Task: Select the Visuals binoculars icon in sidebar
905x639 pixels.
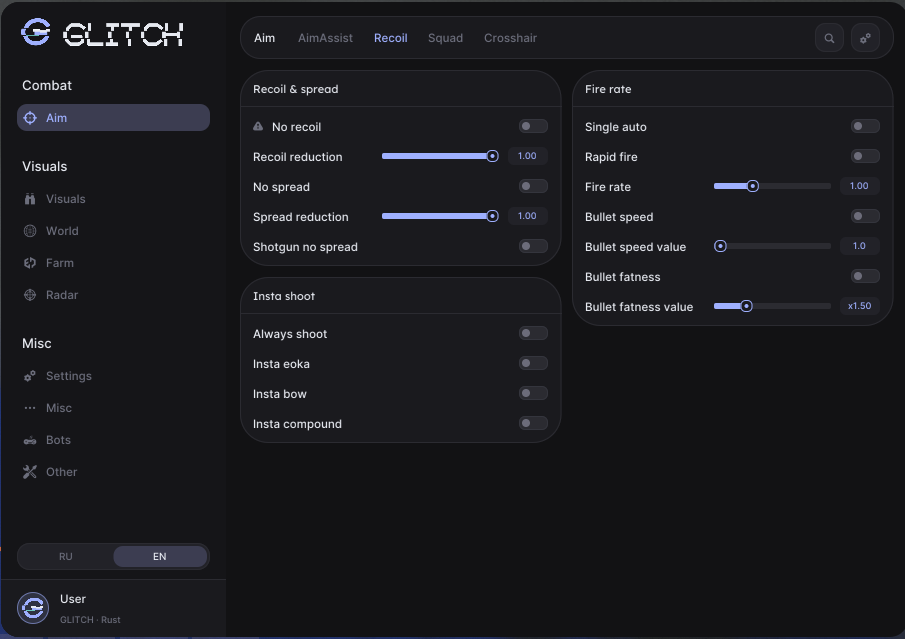Action: [x=30, y=199]
